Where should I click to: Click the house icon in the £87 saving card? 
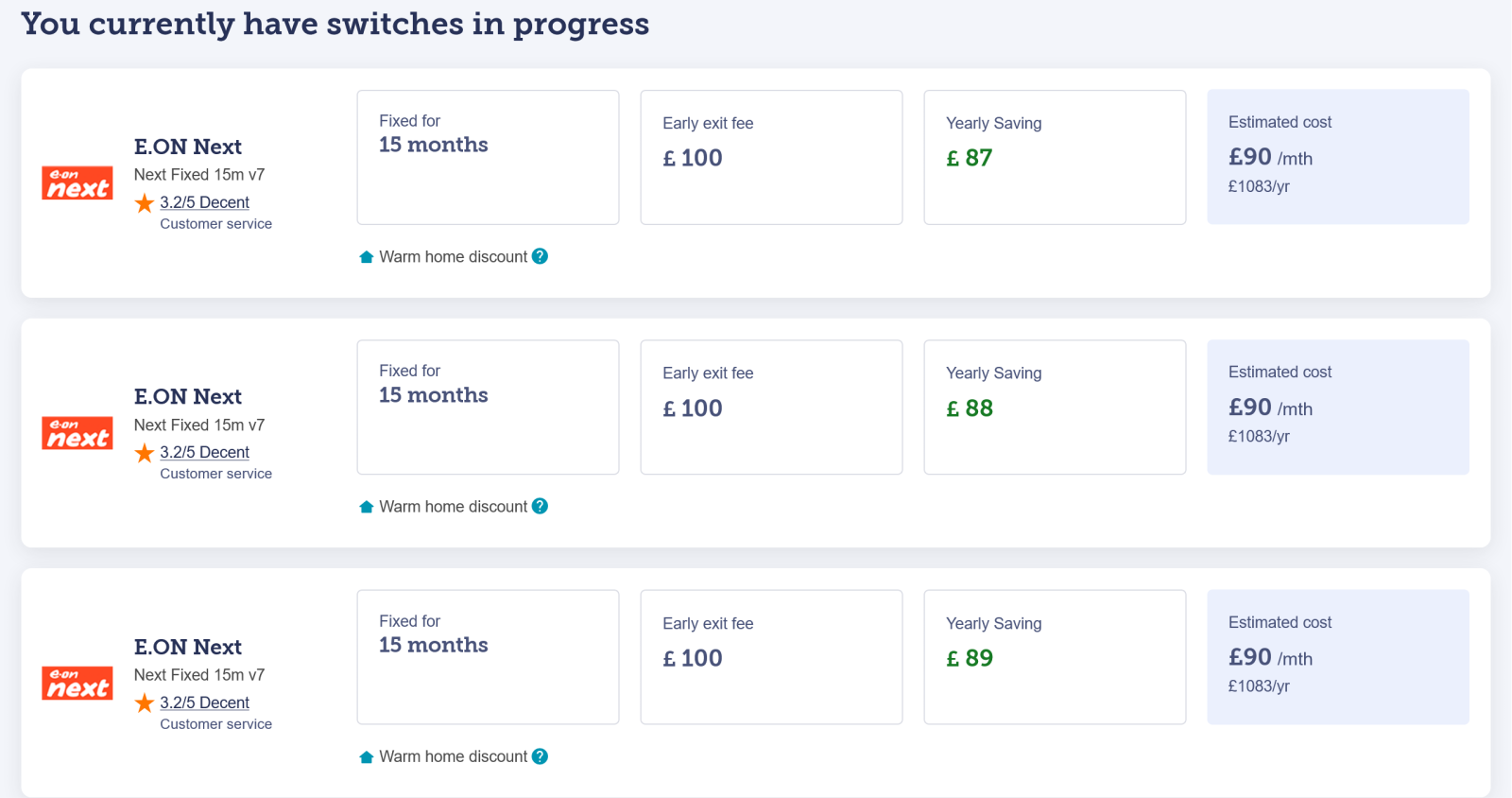367,257
